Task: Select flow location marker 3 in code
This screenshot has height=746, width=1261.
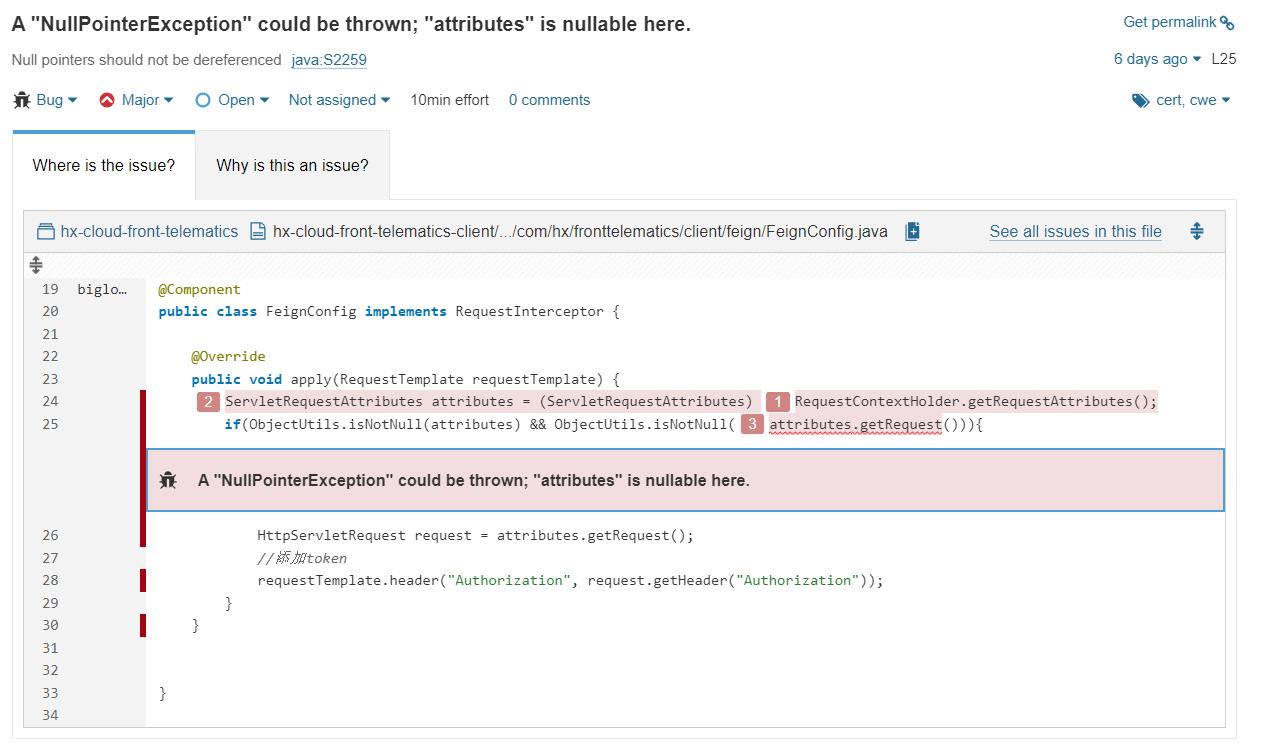Action: 752,424
